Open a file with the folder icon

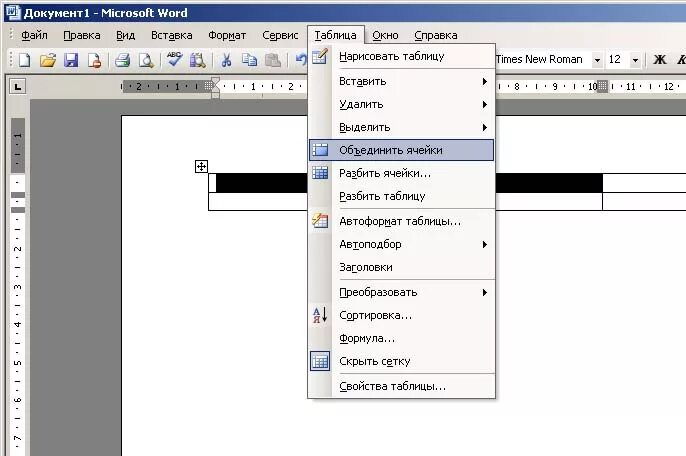tap(48, 60)
